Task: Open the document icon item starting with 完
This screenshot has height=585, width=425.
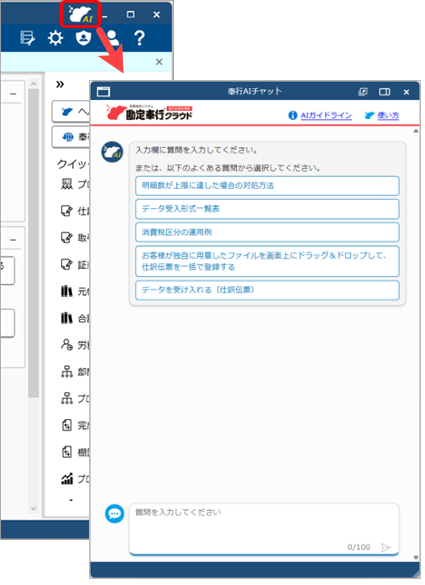Action: (x=75, y=425)
